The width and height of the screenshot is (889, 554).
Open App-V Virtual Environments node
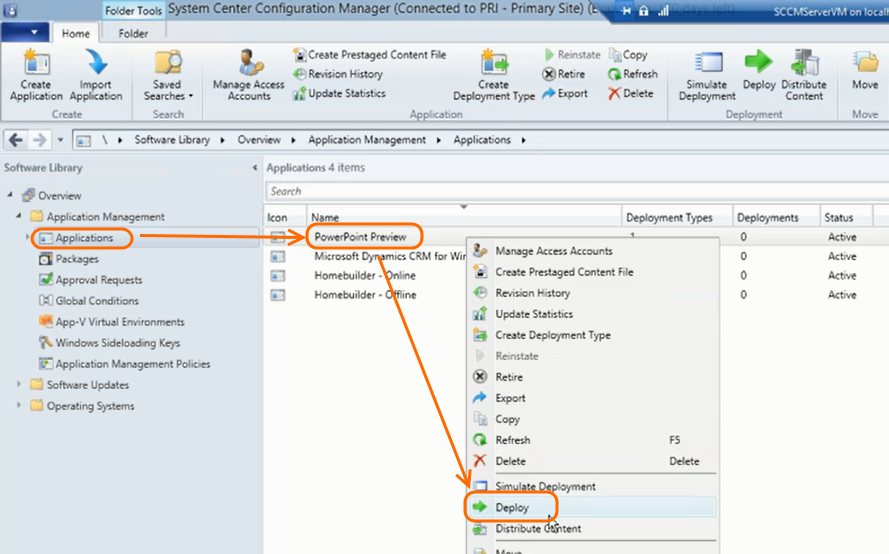click(119, 322)
